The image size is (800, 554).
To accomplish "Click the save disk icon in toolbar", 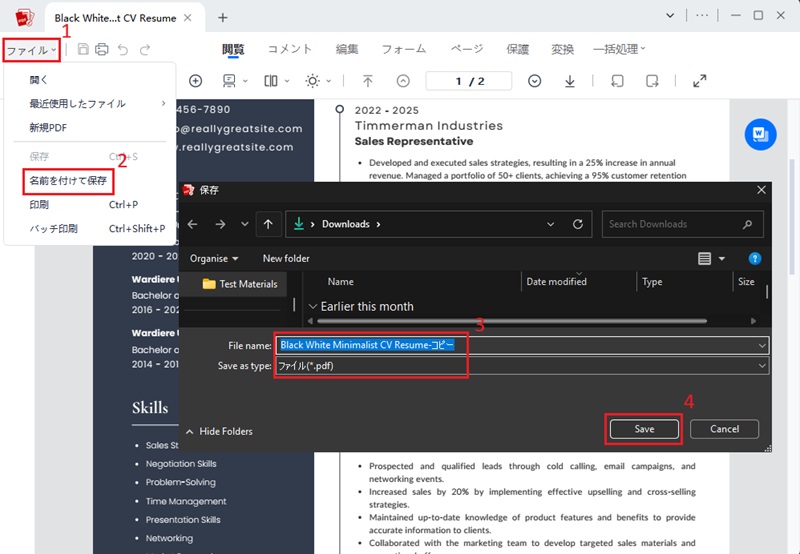I will click(83, 49).
